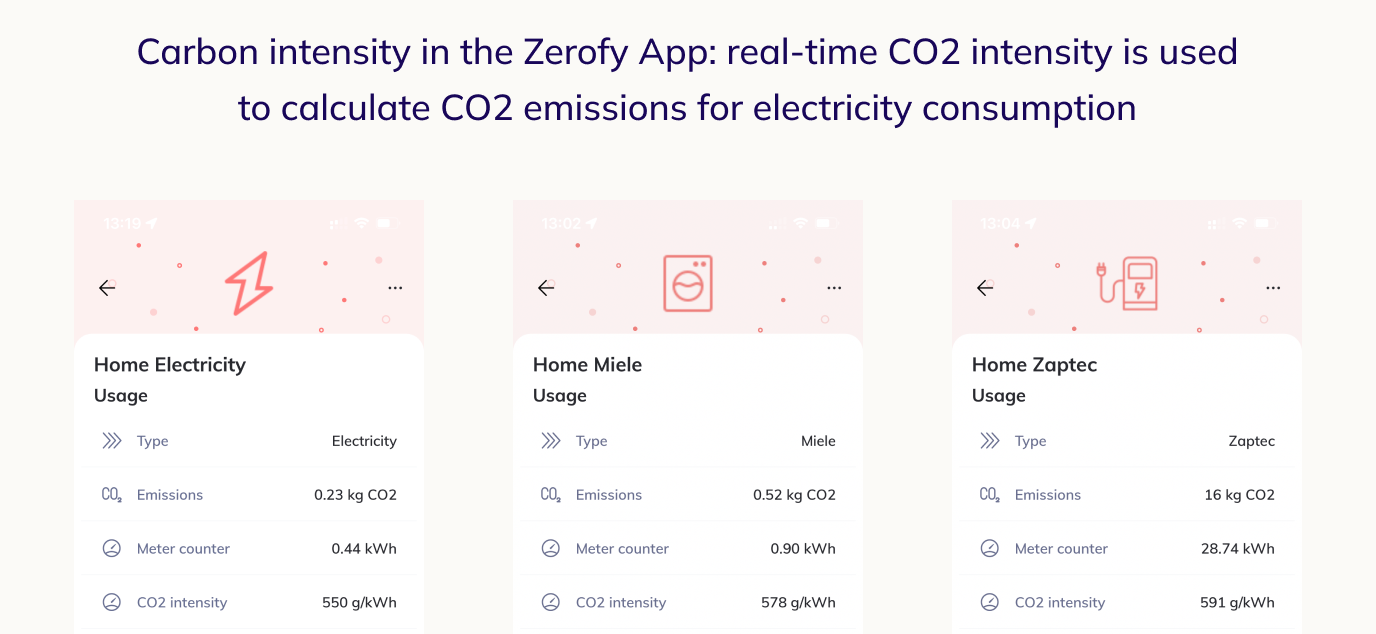Click the lightning bolt illustration on Home Electricity
Image resolution: width=1376 pixels, height=634 pixels.
(250, 283)
